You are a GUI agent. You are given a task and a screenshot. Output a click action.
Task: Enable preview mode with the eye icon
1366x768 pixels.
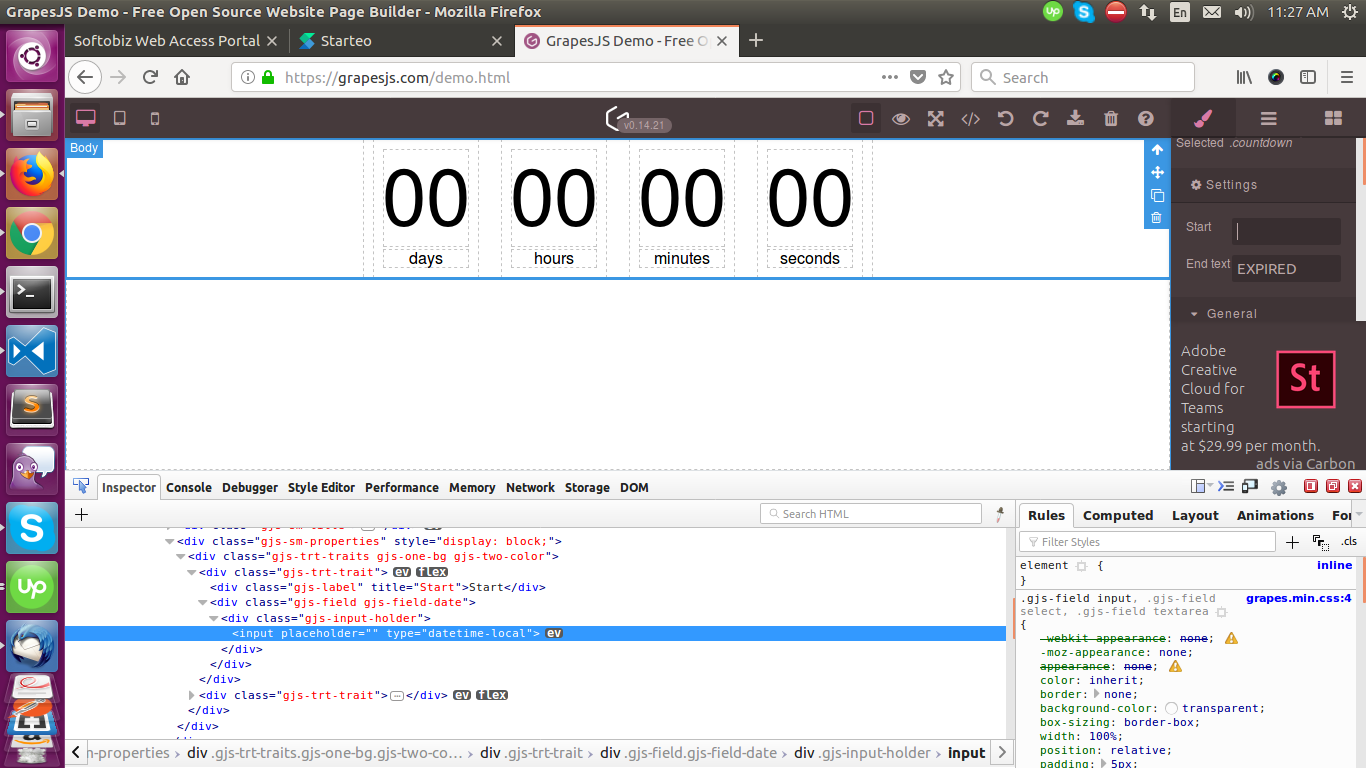901,118
